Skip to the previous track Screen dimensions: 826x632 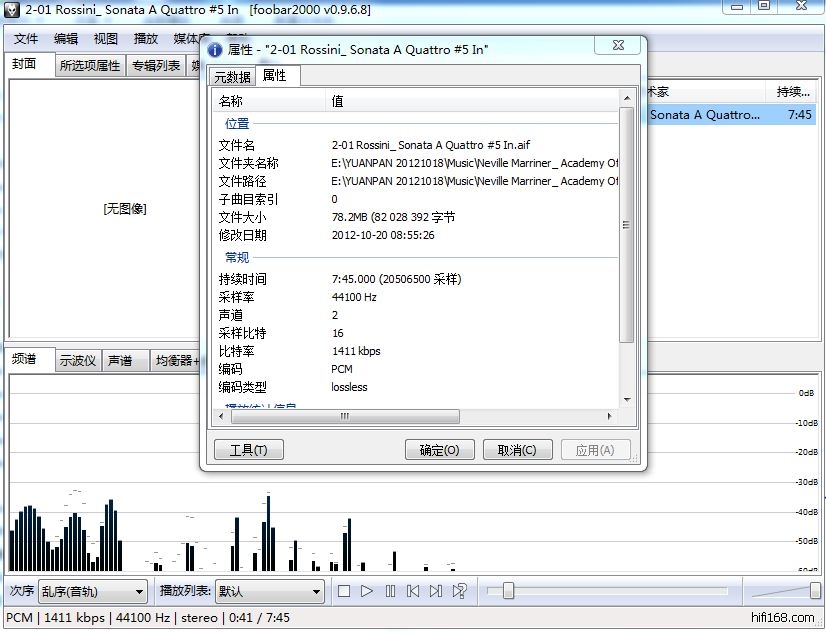(413, 591)
